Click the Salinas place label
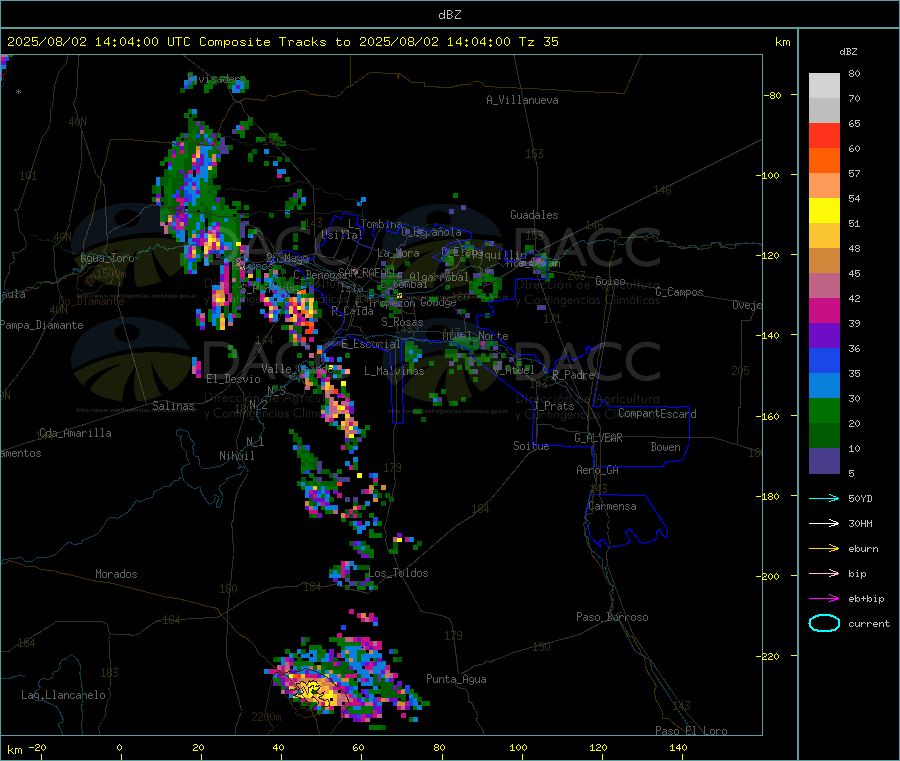 pos(173,406)
